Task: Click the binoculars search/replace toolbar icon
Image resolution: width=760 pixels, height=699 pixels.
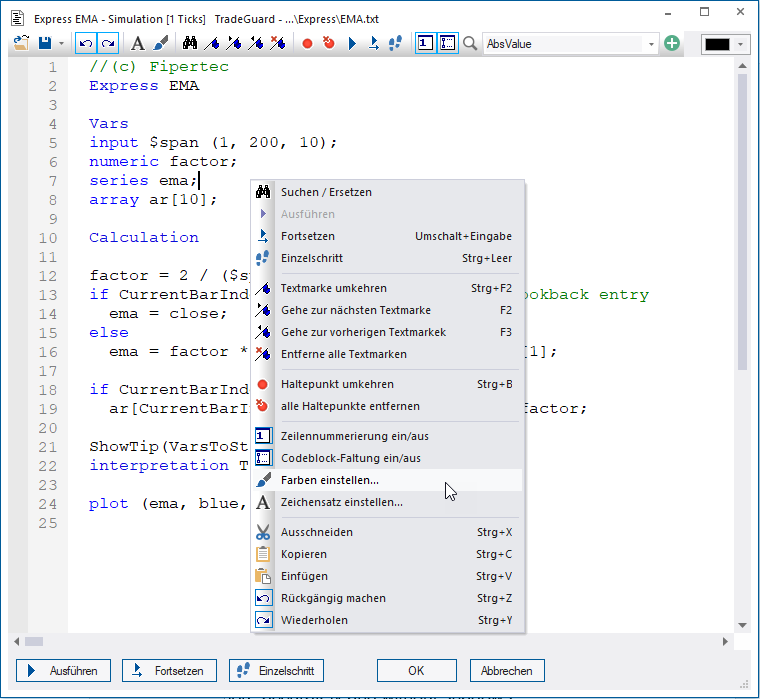Action: point(189,44)
